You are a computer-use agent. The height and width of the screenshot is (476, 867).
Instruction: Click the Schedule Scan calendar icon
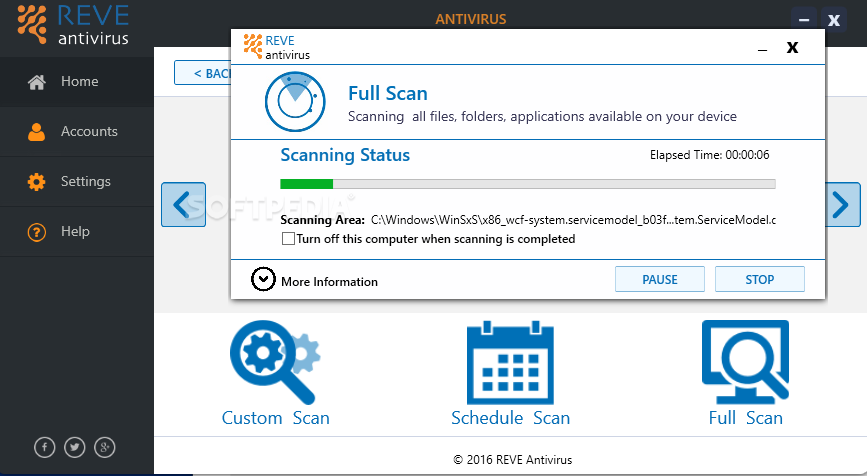(510, 363)
